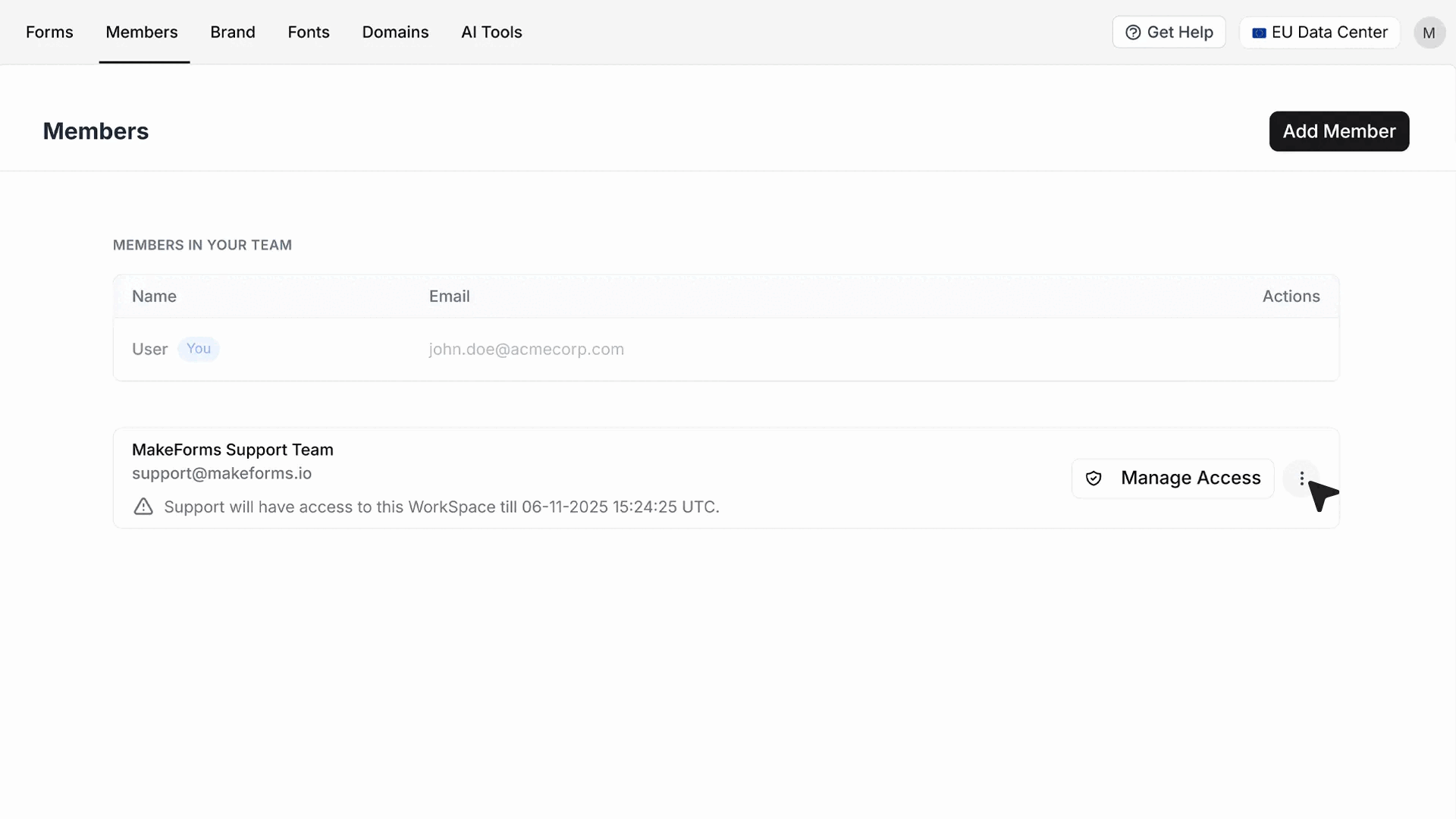Image resolution: width=1456 pixels, height=819 pixels.
Task: Click the support access expiry notice text
Action: [x=441, y=507]
